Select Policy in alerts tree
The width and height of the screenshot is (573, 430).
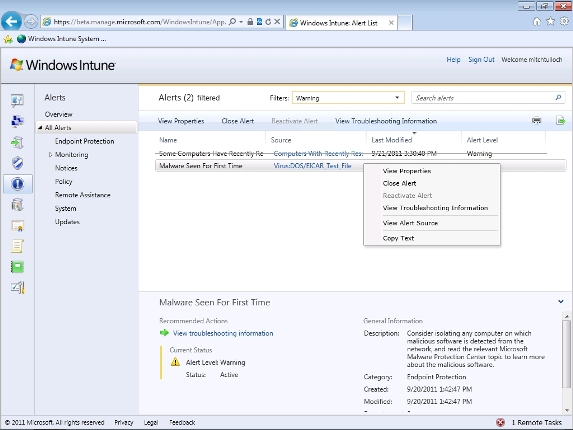64,182
